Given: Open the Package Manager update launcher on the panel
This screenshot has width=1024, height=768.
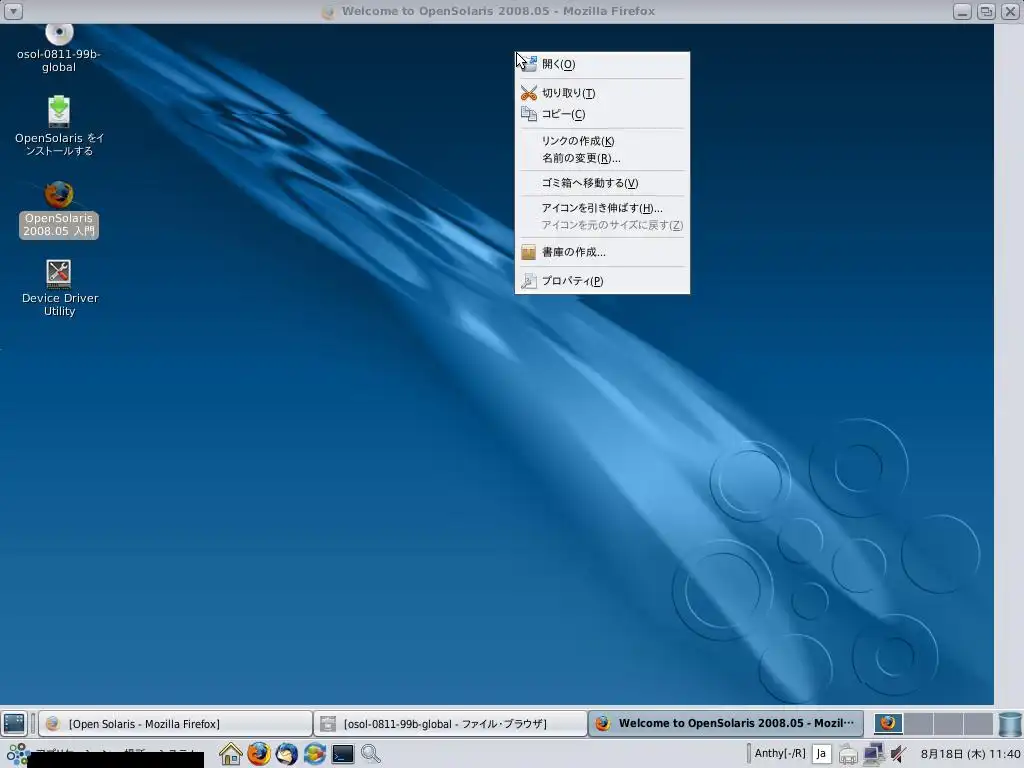Looking at the screenshot, I should pos(314,754).
